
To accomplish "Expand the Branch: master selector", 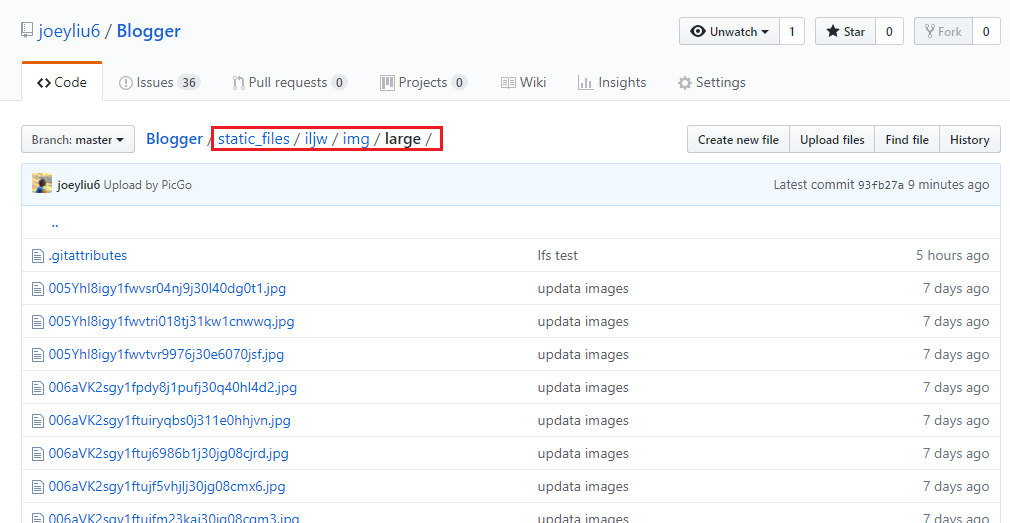I will click(78, 139).
